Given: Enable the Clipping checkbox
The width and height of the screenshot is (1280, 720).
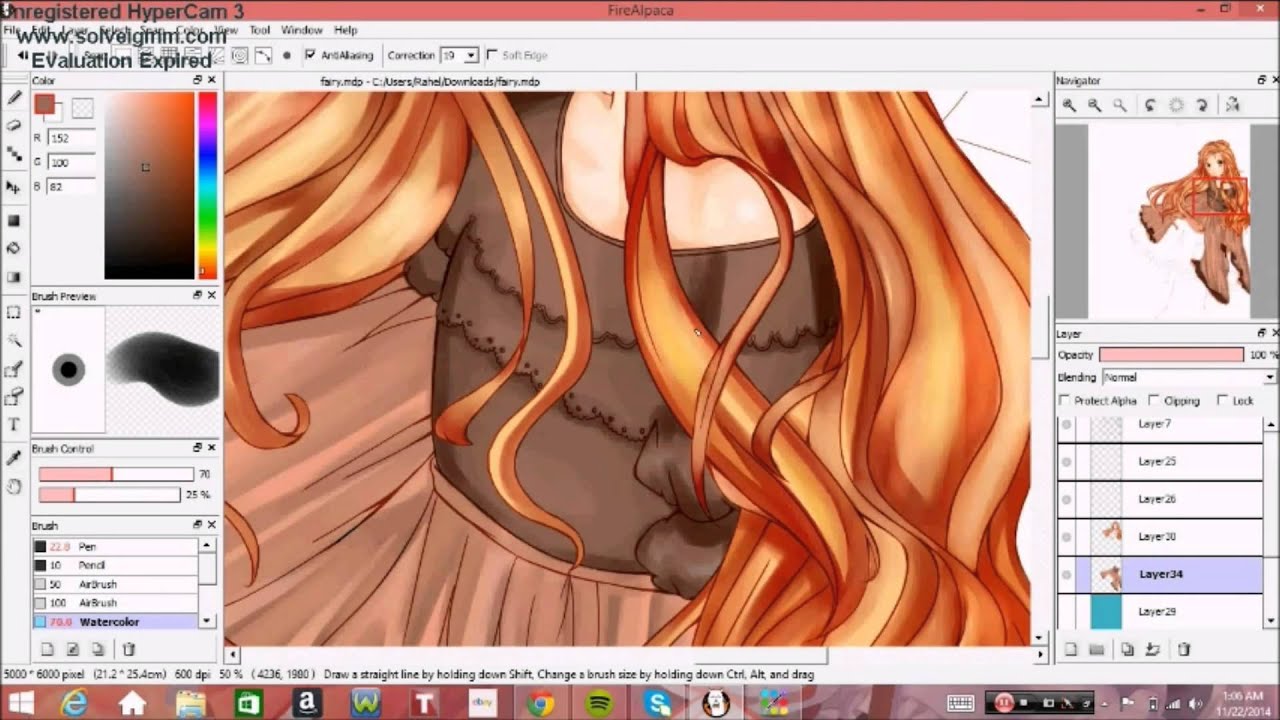Looking at the screenshot, I should [1154, 400].
